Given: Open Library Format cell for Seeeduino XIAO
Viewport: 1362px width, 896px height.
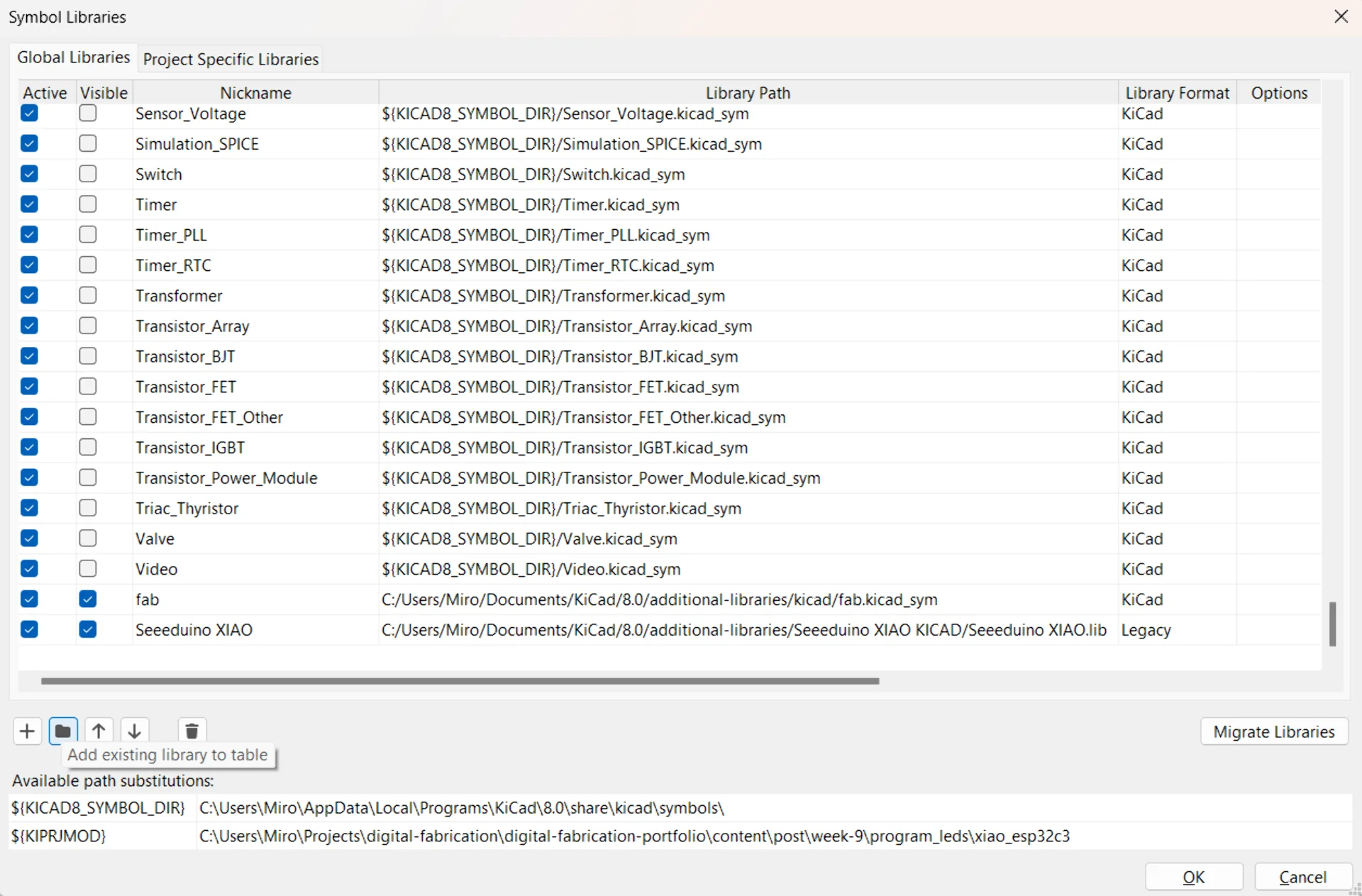Looking at the screenshot, I should point(1178,630).
